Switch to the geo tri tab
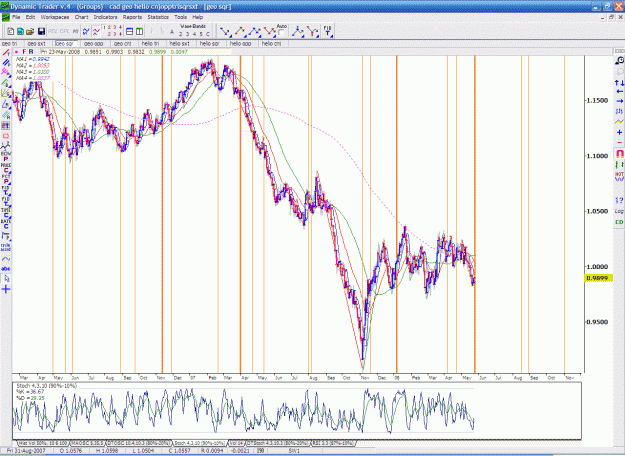This screenshot has width=625, height=456. pyautogui.click(x=9, y=43)
